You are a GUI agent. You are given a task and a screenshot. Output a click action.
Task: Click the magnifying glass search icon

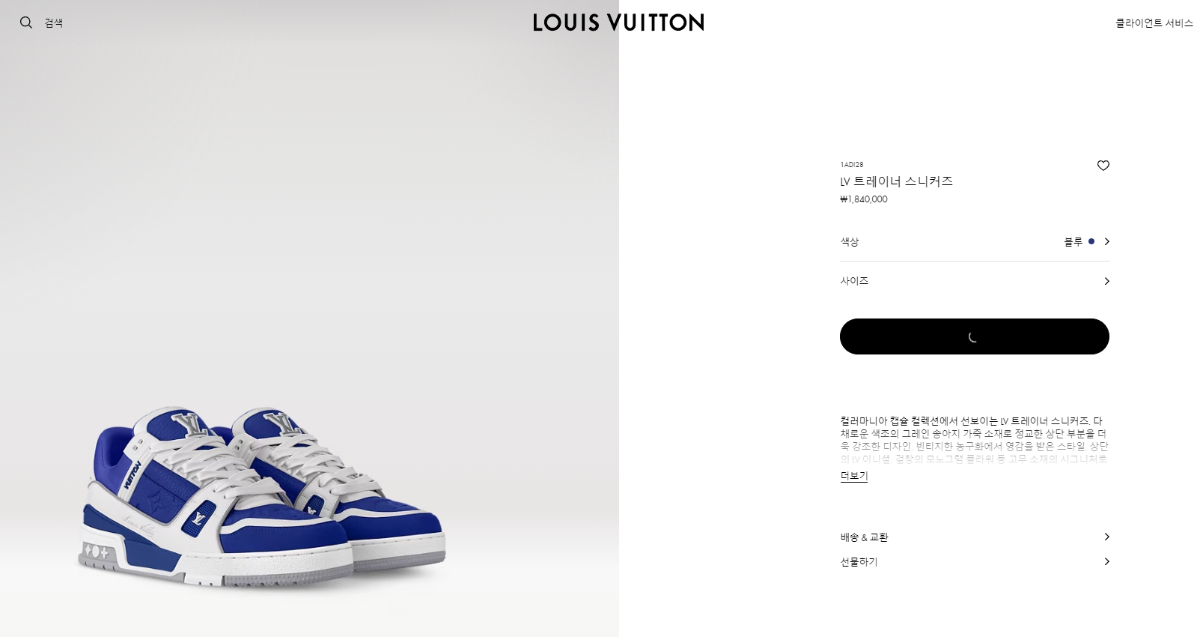click(26, 22)
